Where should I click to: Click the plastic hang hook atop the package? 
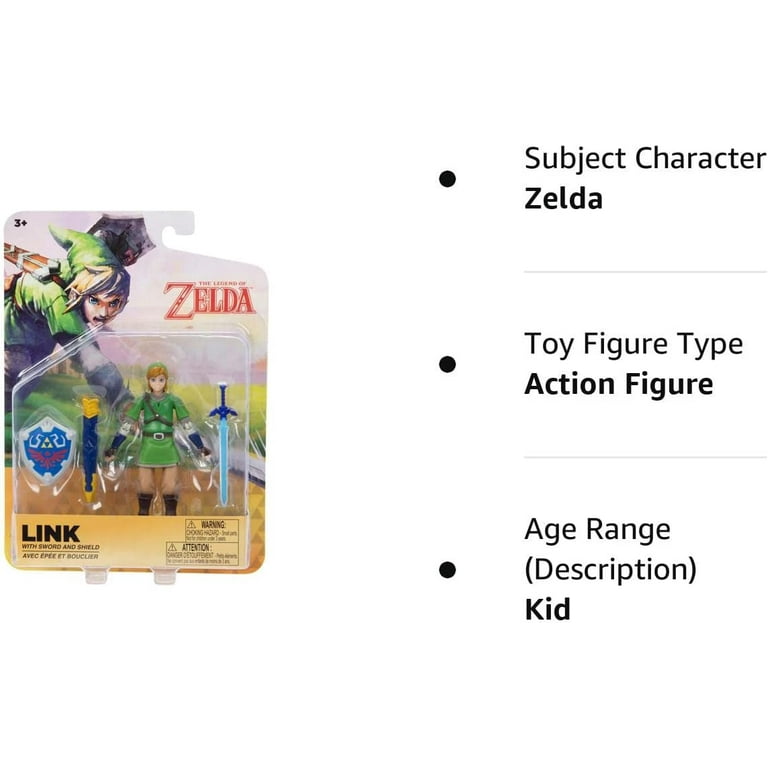pos(178,227)
